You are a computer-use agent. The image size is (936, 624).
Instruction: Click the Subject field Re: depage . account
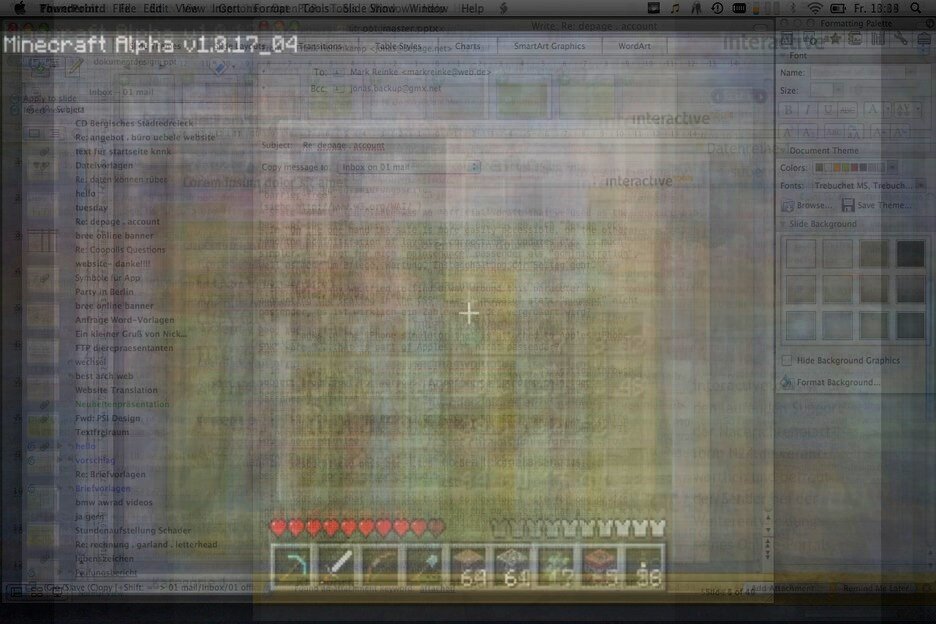click(343, 146)
